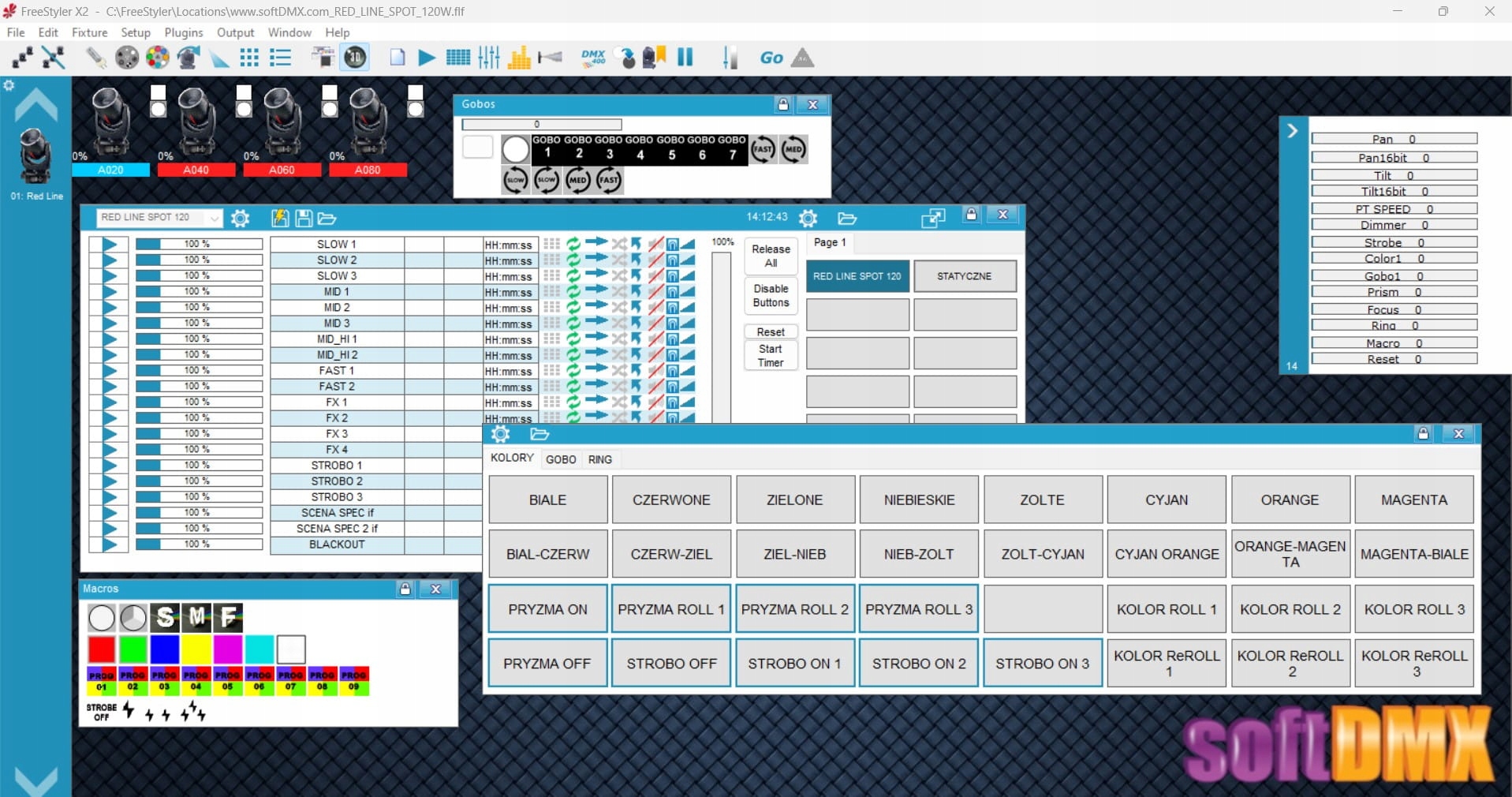Click the STROBO ON 3 button
The image size is (1512, 797).
pos(1043,664)
